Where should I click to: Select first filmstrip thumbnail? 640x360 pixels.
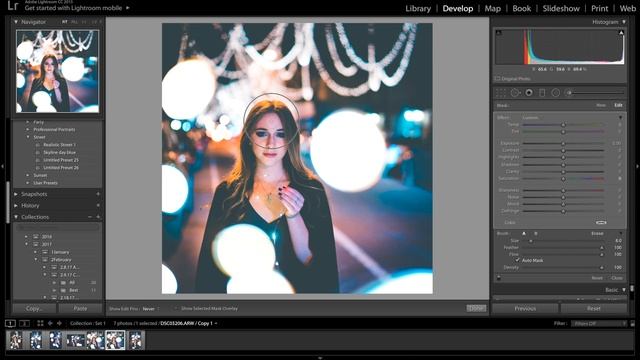16,340
